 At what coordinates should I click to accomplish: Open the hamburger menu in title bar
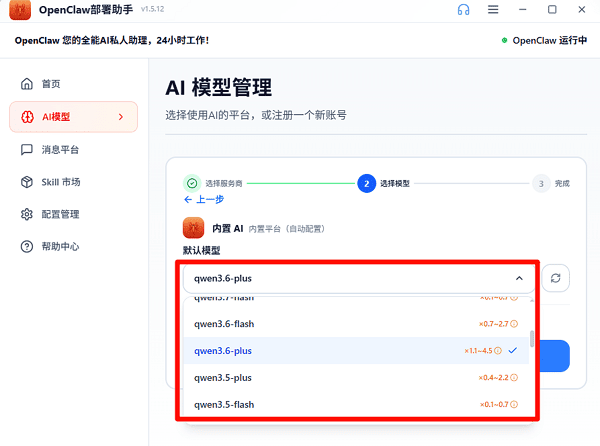493,10
